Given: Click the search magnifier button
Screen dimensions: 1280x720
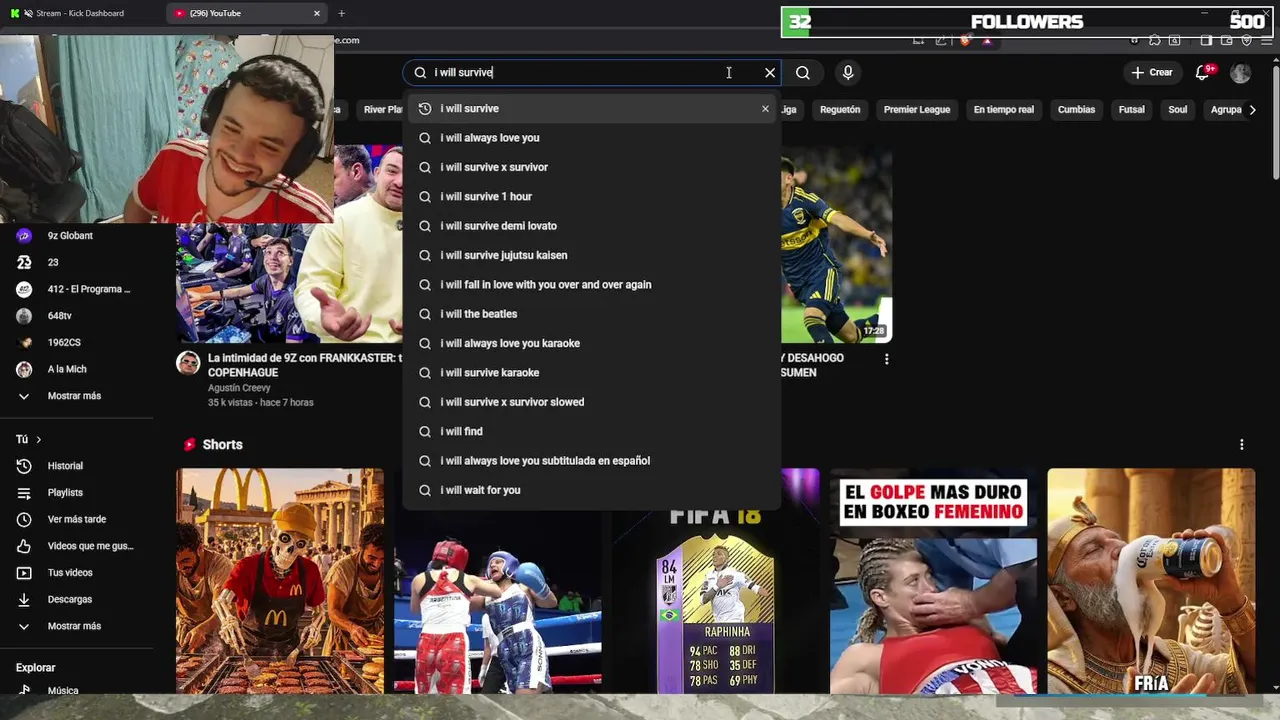Looking at the screenshot, I should click(x=802, y=72).
